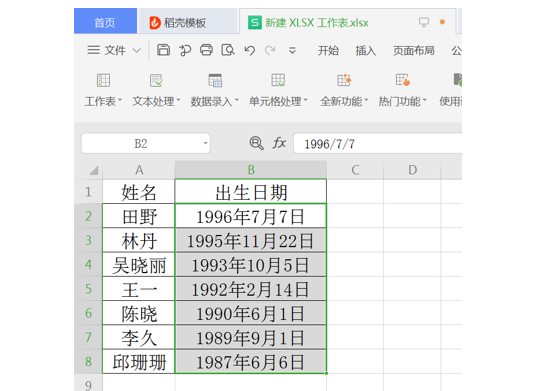Click the cell 1987年6月6日
This screenshot has height=391, width=545.
(251, 361)
